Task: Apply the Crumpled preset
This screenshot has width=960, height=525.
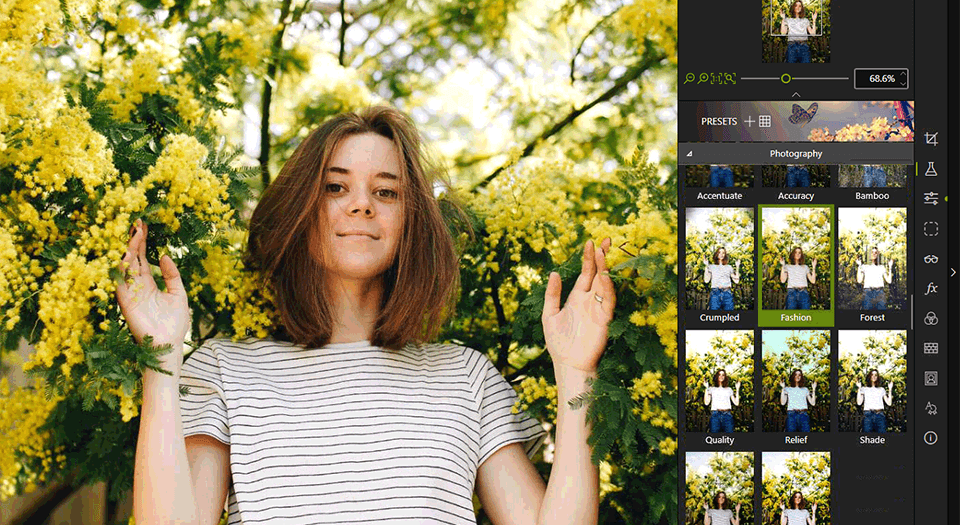Action: [x=719, y=266]
